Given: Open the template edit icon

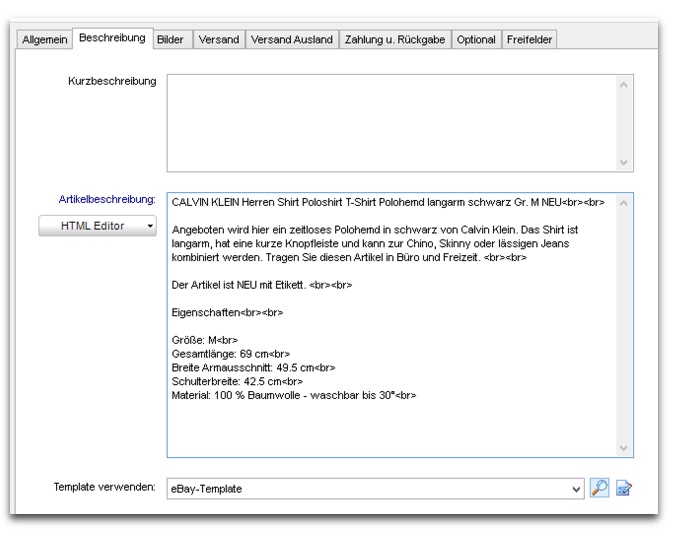Looking at the screenshot, I should pos(624,488).
